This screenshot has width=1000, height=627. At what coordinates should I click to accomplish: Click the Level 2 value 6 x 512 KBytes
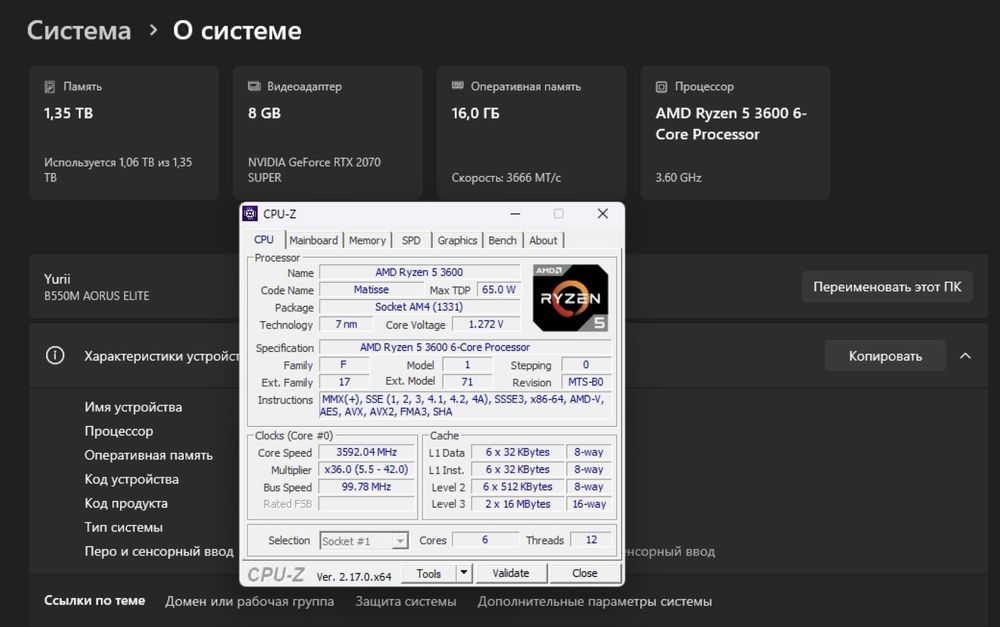coord(517,487)
